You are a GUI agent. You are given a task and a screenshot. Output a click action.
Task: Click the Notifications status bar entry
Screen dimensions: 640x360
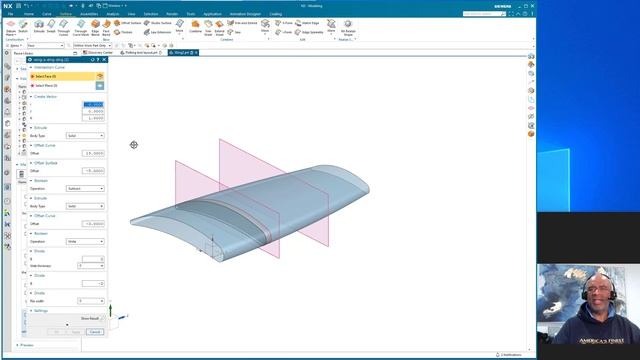pos(509,355)
